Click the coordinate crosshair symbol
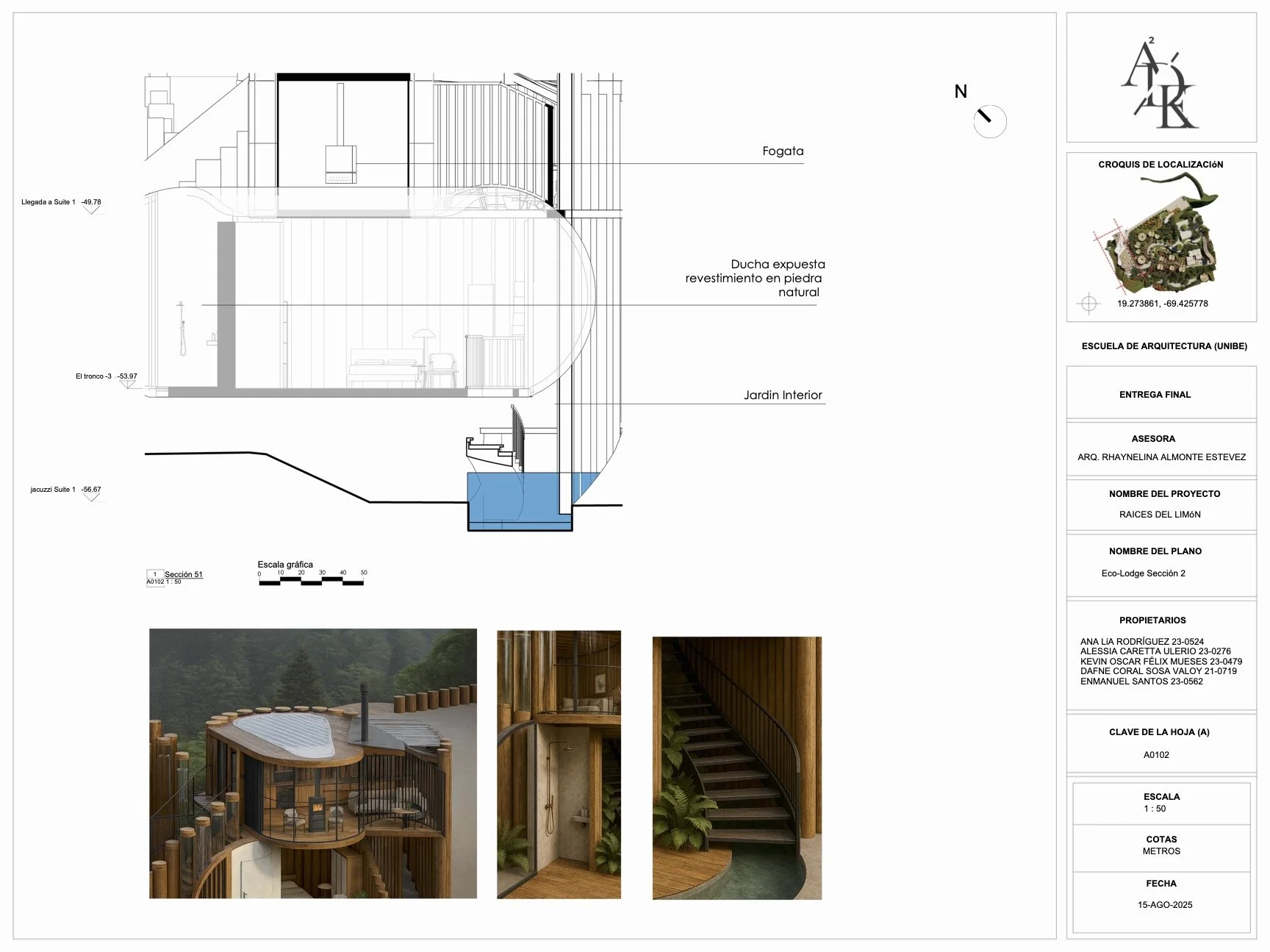Screen dimensions: 1270x952 [1088, 304]
